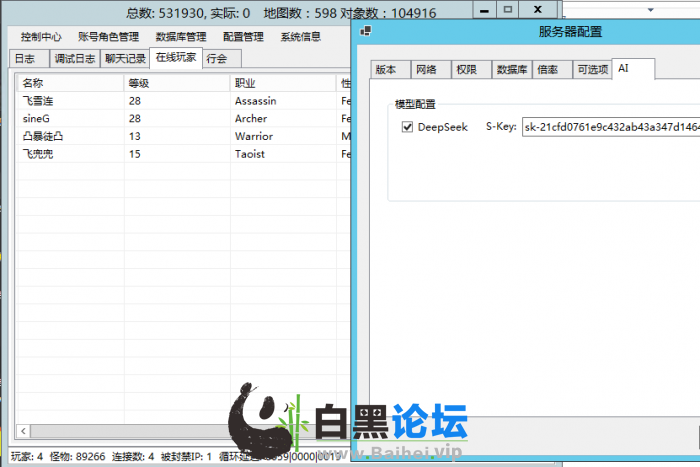Select player row 飞雪连
The image size is (700, 467).
click(40, 101)
